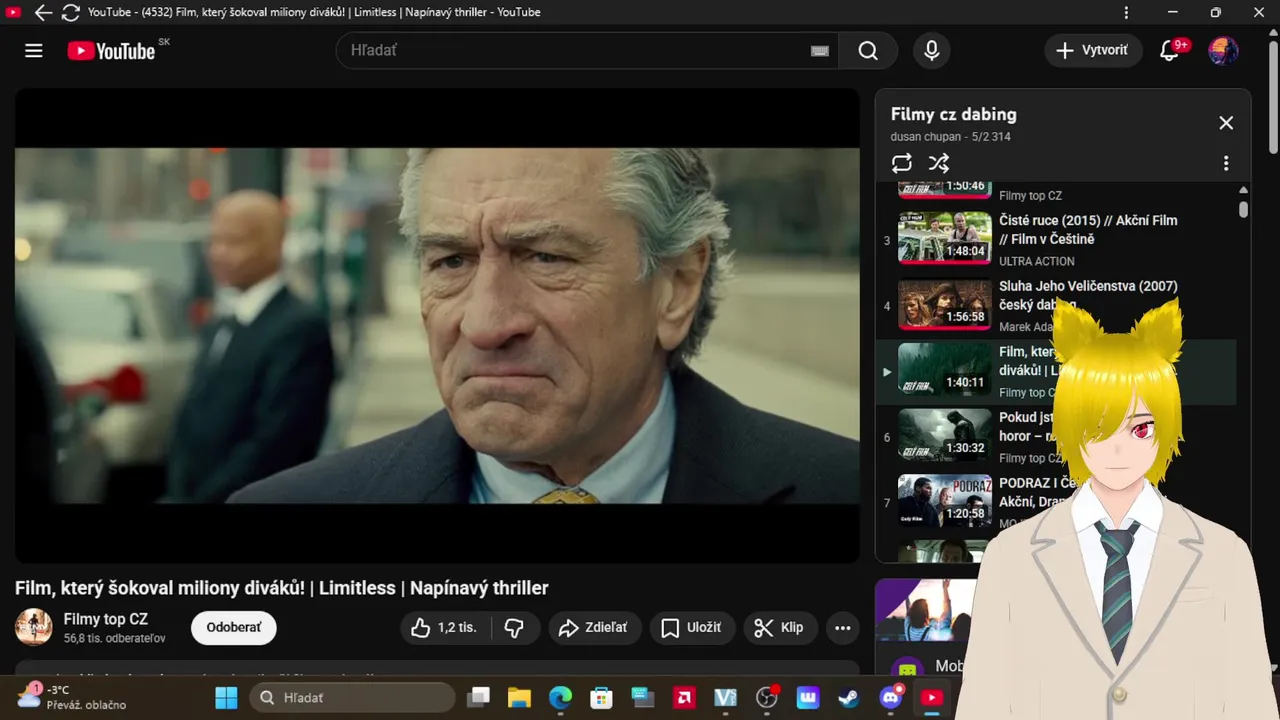The height and width of the screenshot is (720, 1280).
Task: Open PODRAZ thumbnail with 1:20:58 duration
Action: 944,501
